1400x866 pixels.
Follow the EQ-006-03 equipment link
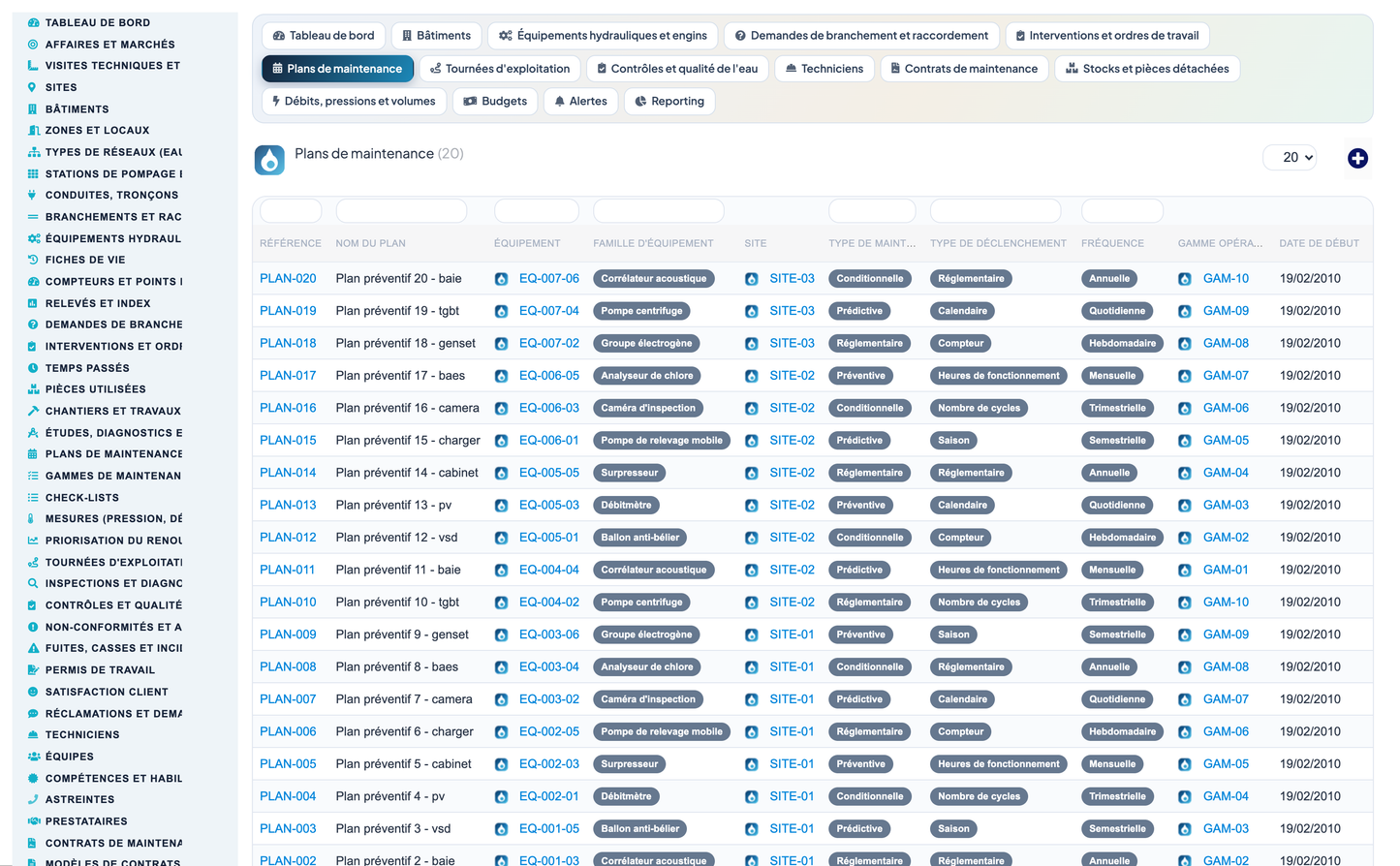pyautogui.click(x=549, y=408)
